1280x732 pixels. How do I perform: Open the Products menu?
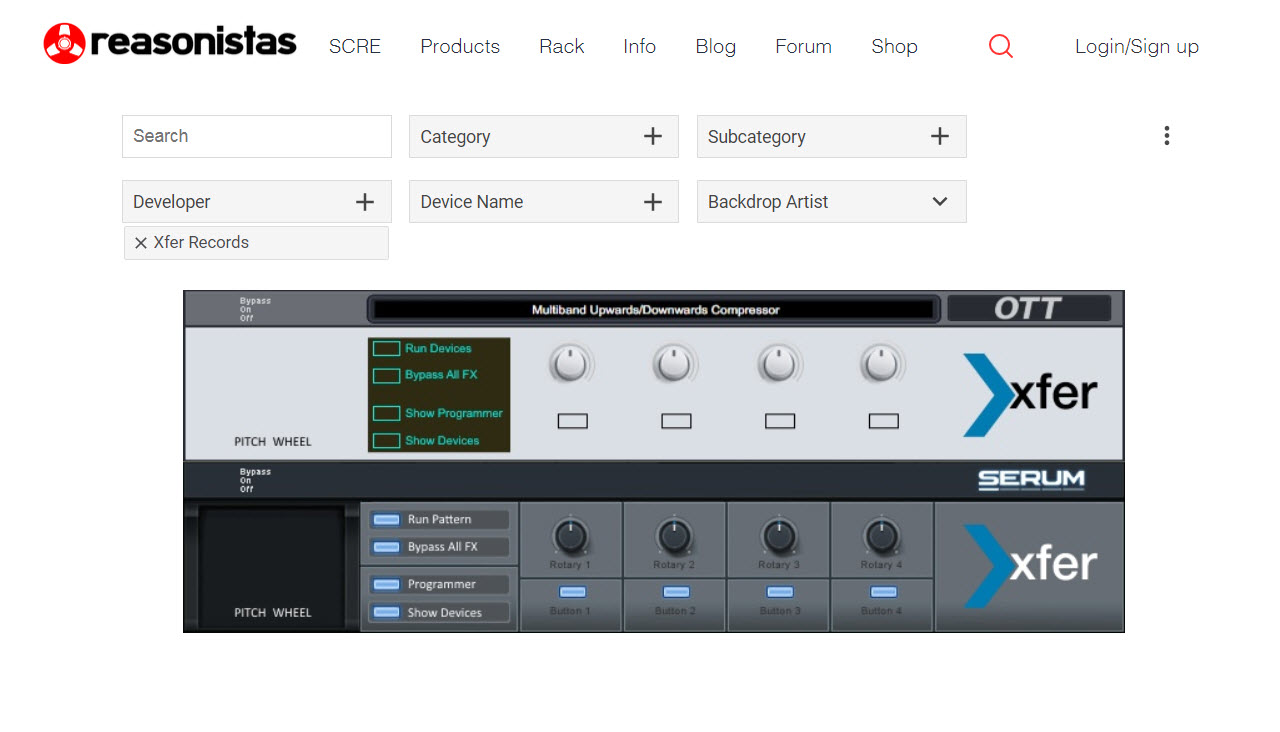460,46
